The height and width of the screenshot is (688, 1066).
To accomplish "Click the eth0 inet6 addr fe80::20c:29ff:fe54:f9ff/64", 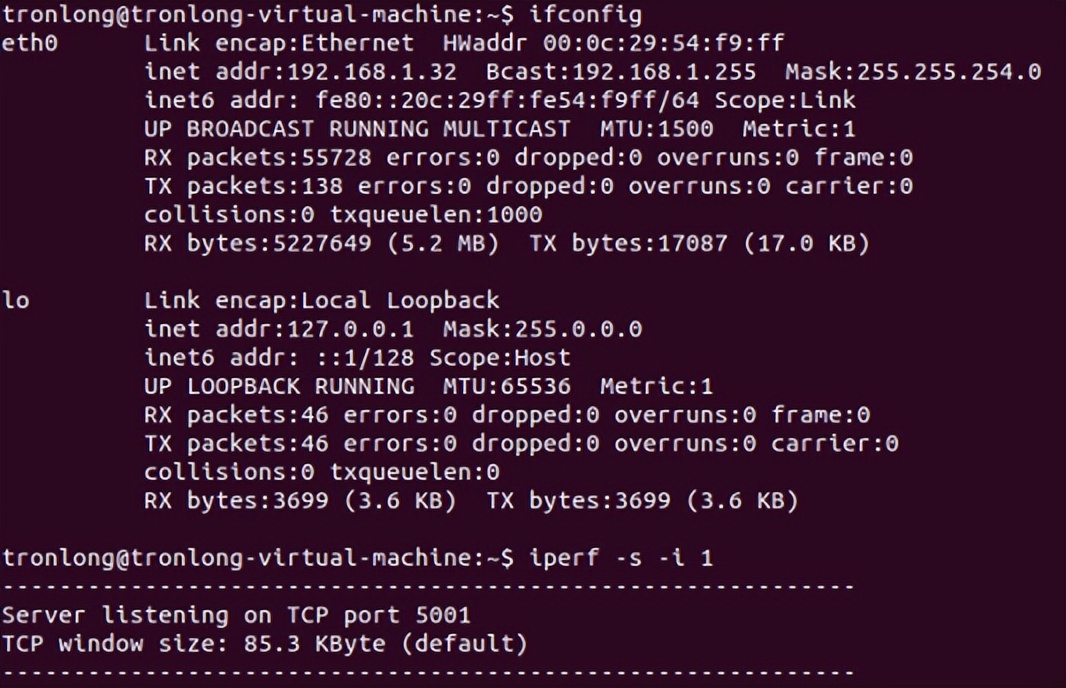I will pos(422,101).
